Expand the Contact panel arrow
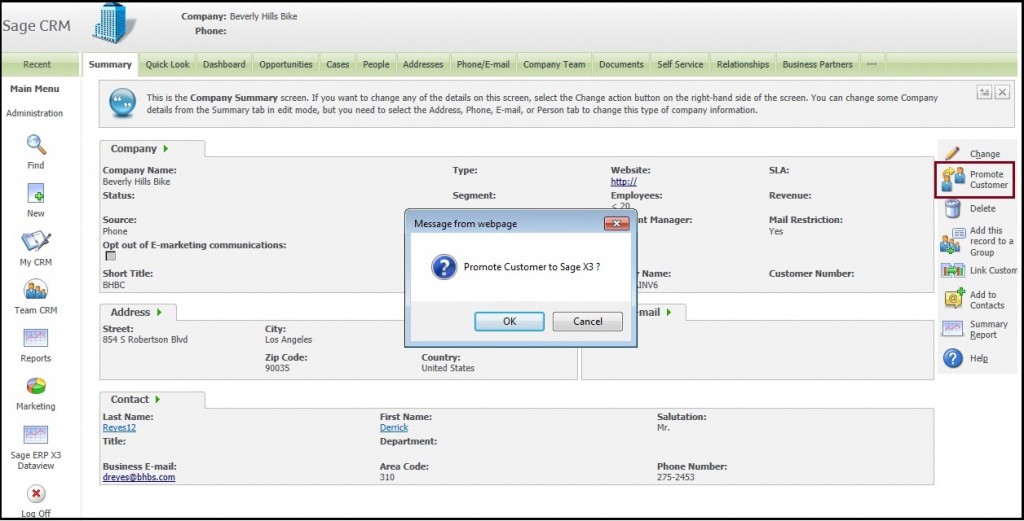 click(157, 399)
